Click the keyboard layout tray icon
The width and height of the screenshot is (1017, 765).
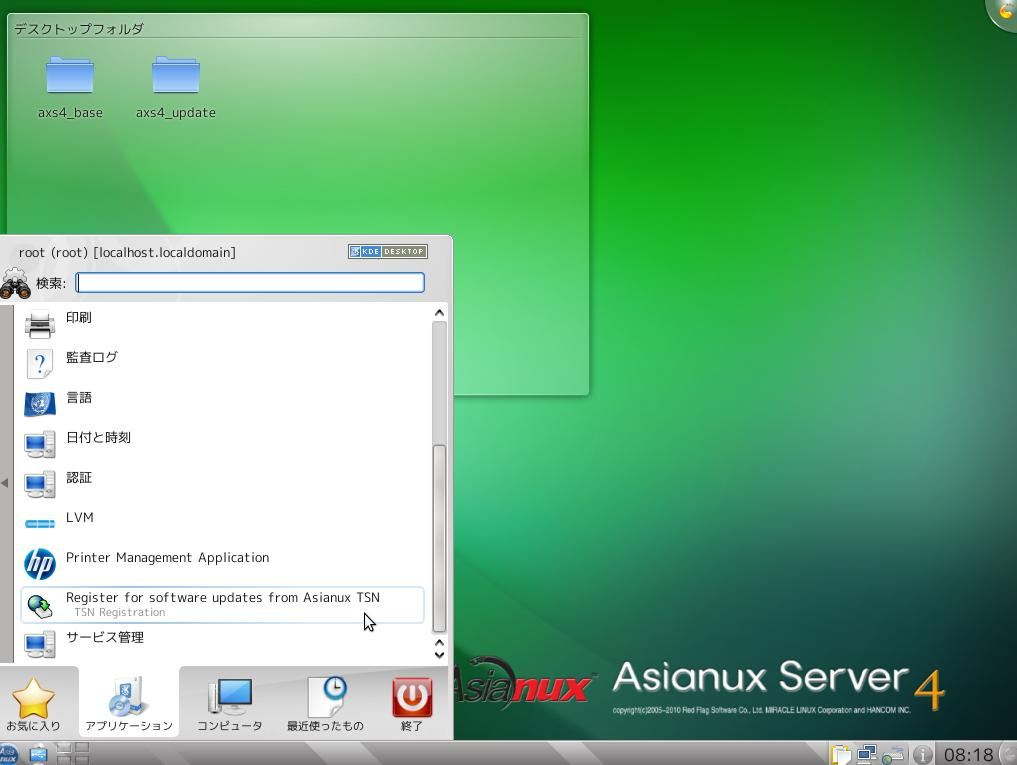click(893, 755)
